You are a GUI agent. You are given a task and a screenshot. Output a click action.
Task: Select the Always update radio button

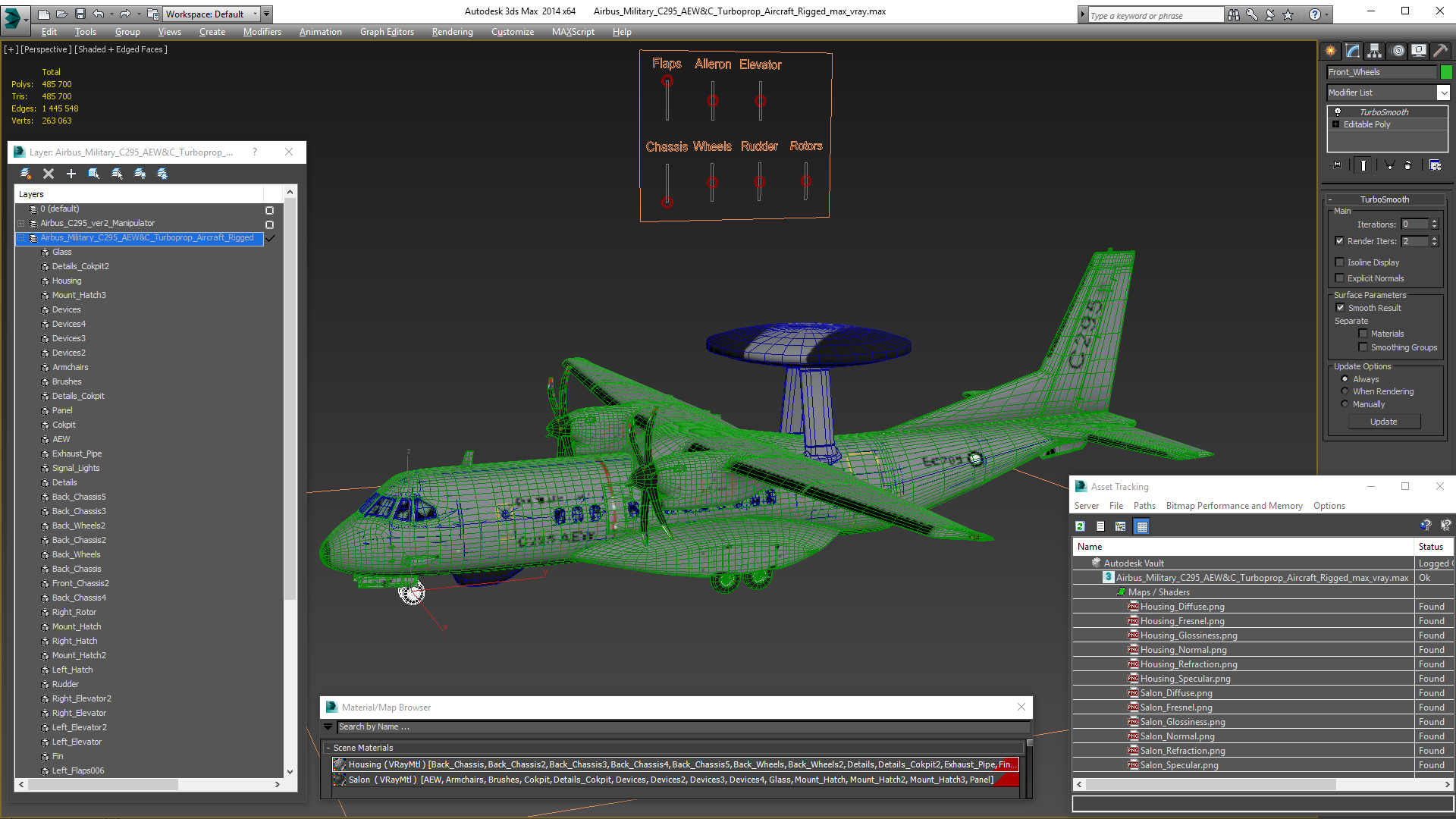click(1345, 379)
